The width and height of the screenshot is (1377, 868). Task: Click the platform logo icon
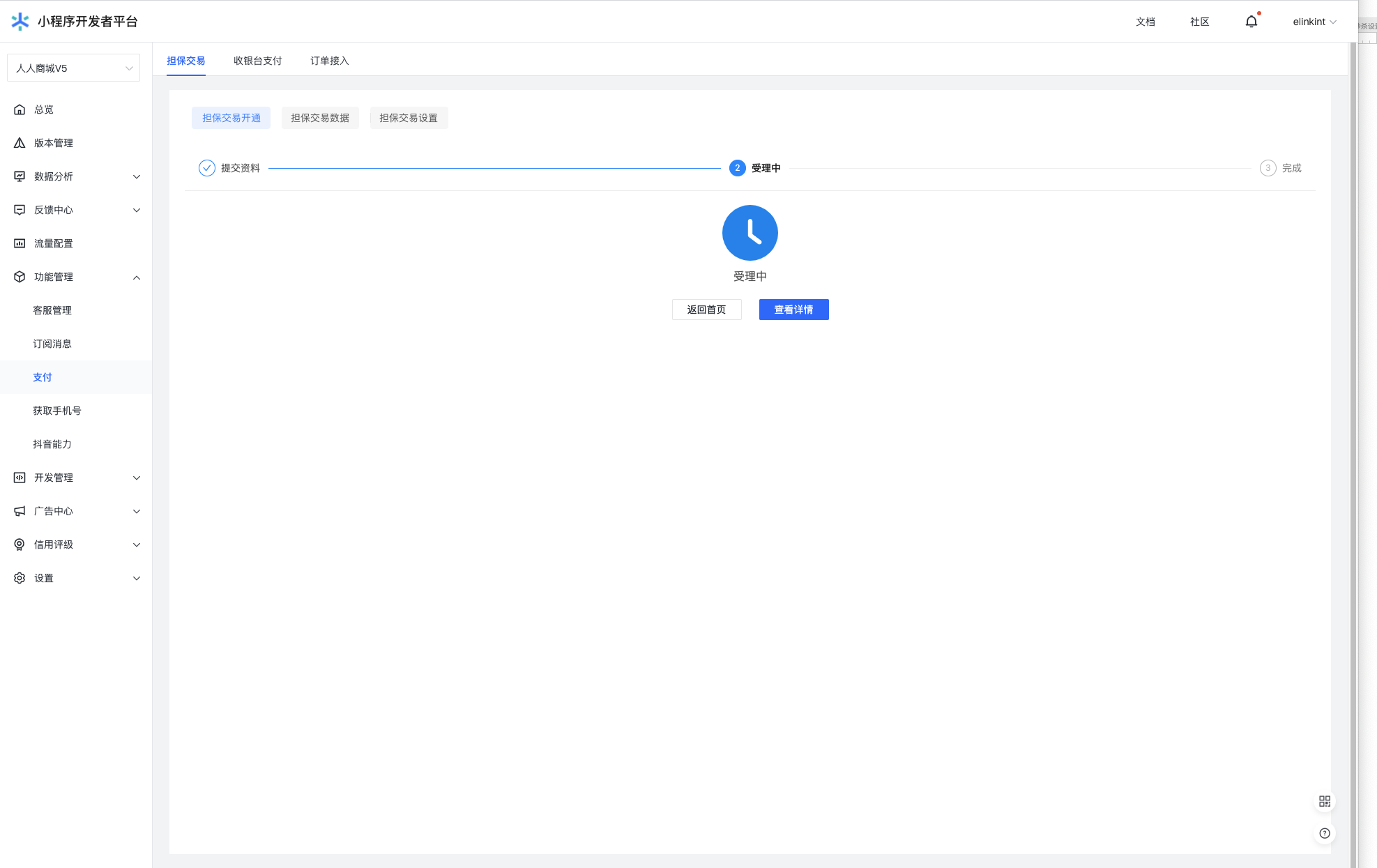tap(20, 22)
